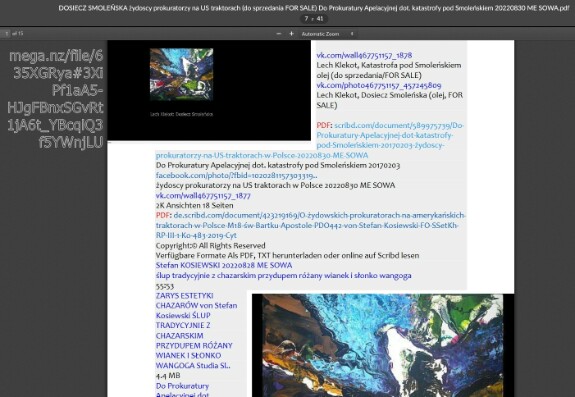Click 'Do Prokuratury Apelacyjnej dot. katastrofy pod Smoleńskiem 20170203' text

click(x=278, y=165)
